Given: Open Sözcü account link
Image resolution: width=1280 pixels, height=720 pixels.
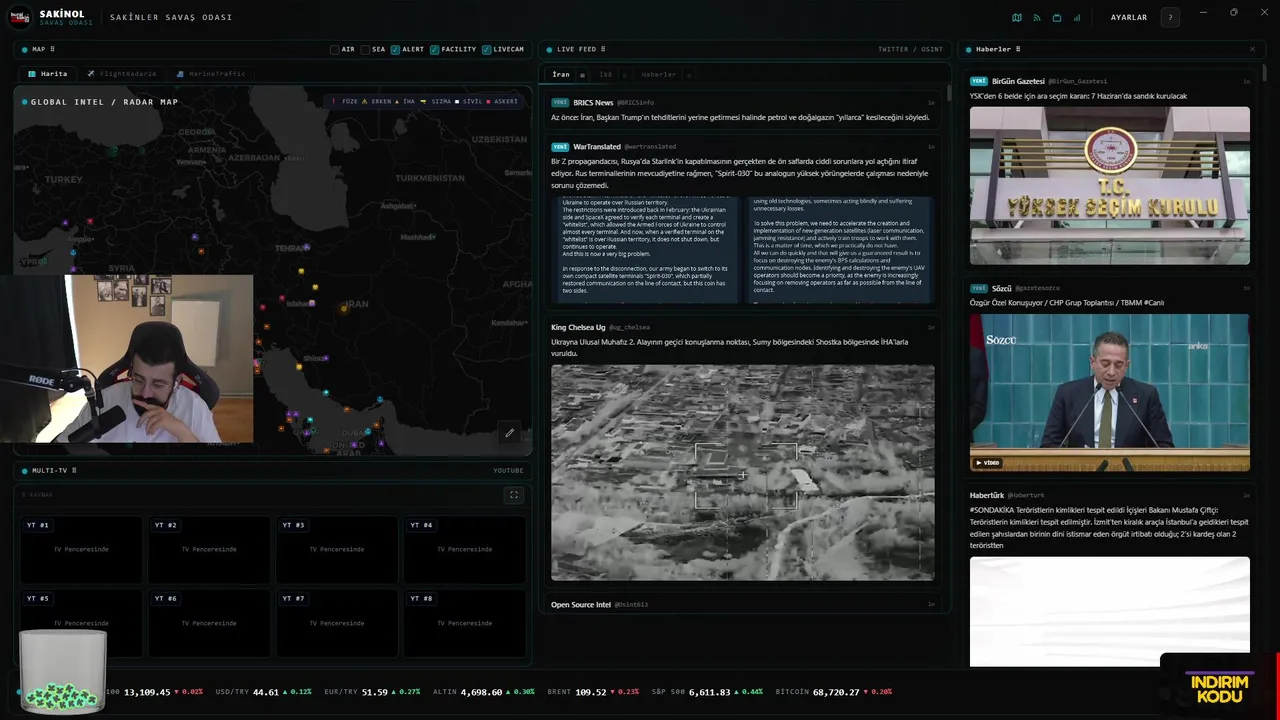Looking at the screenshot, I should pyautogui.click(x=1002, y=288).
